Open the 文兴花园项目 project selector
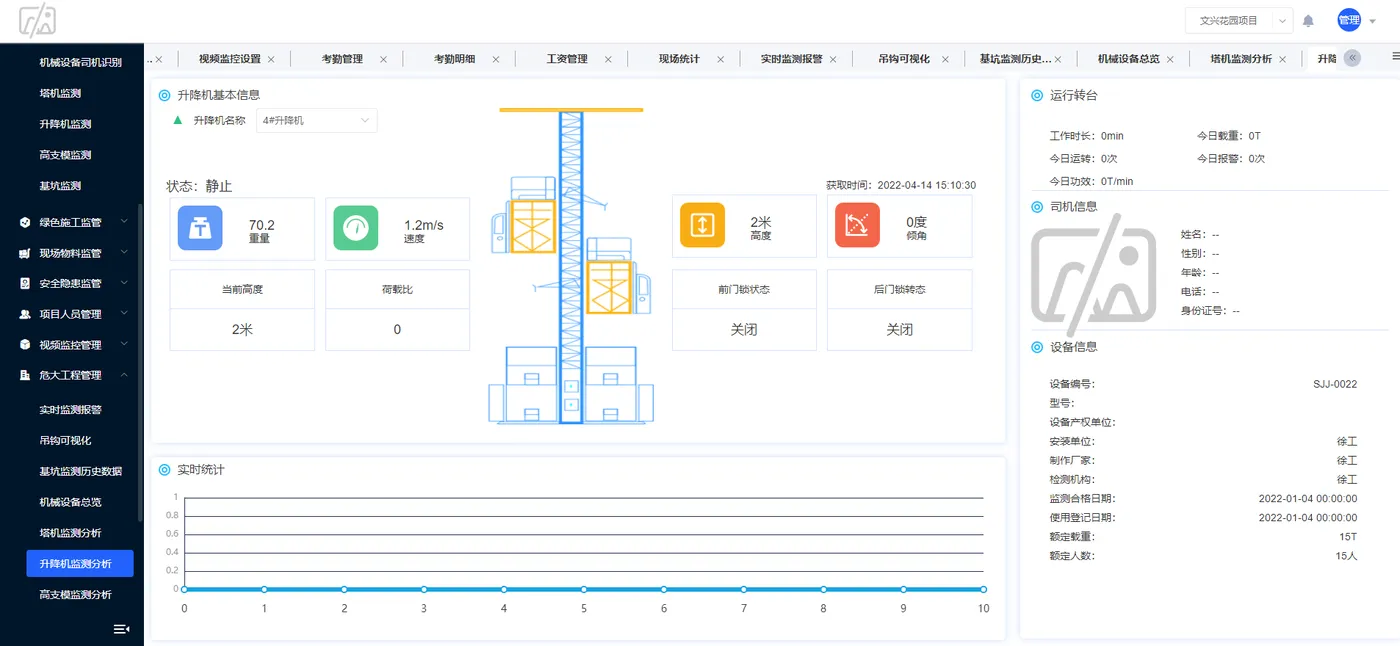This screenshot has height=646, width=1400. point(1239,20)
